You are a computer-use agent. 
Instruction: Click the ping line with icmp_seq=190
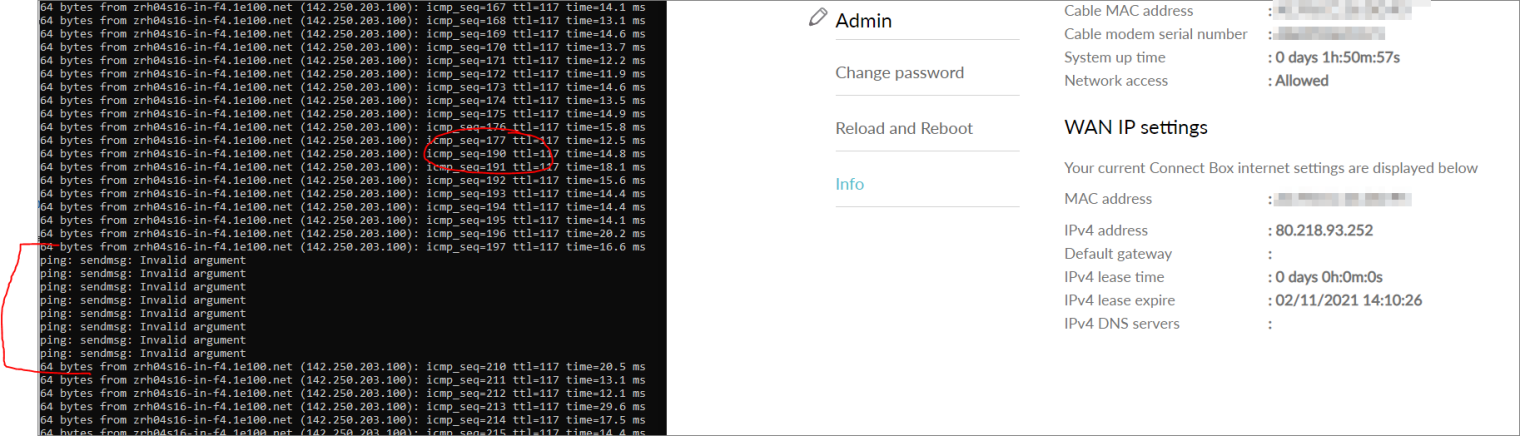tap(340, 153)
